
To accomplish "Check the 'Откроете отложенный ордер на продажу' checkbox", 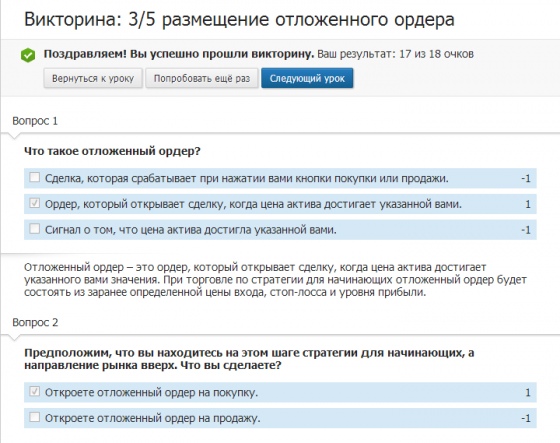I will click(34, 417).
